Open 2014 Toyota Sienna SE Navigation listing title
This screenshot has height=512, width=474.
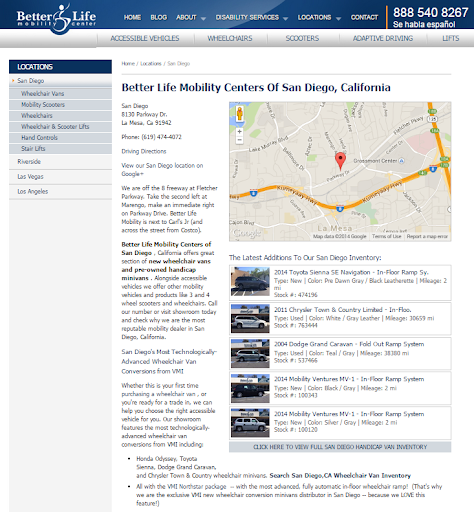(x=351, y=272)
